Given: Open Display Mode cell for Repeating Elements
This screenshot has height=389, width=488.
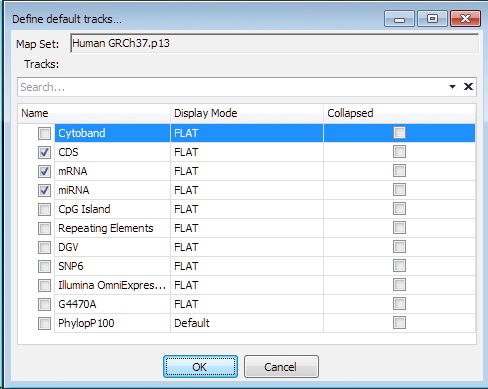Looking at the screenshot, I should 247,228.
